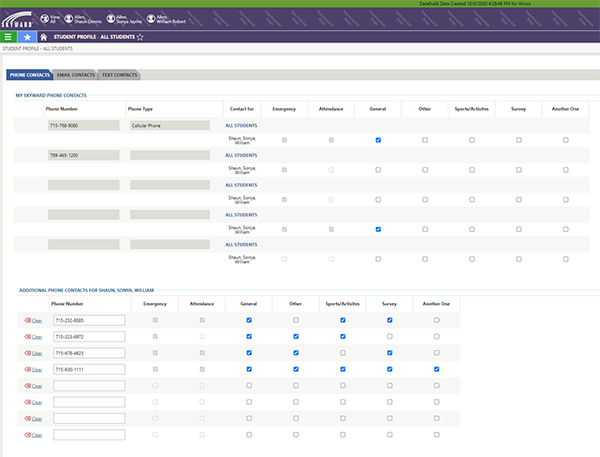
Task: Go to the home page icon
Action: coord(44,37)
